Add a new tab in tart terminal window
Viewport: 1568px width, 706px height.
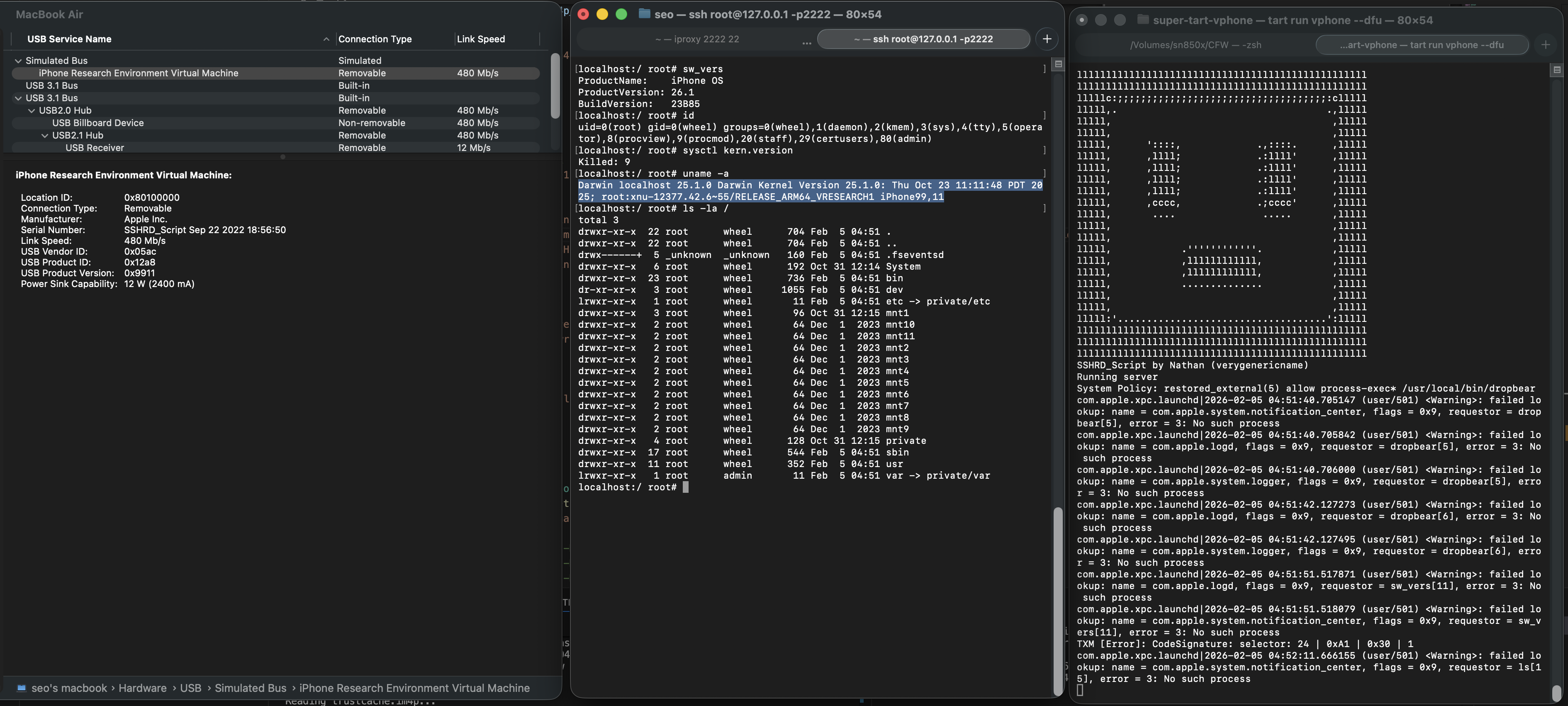point(1545,45)
